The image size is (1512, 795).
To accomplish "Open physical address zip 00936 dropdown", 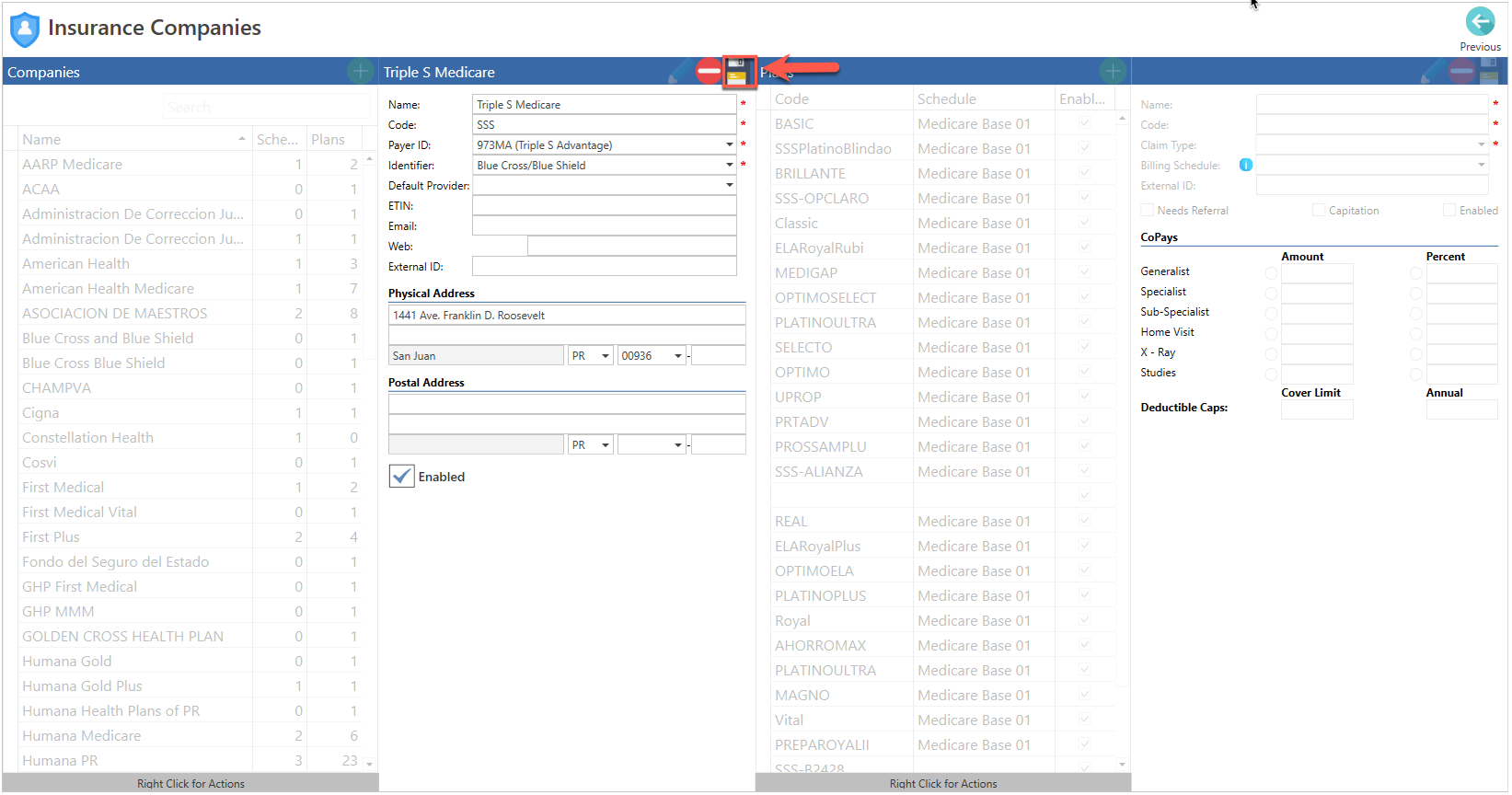I will pos(678,356).
